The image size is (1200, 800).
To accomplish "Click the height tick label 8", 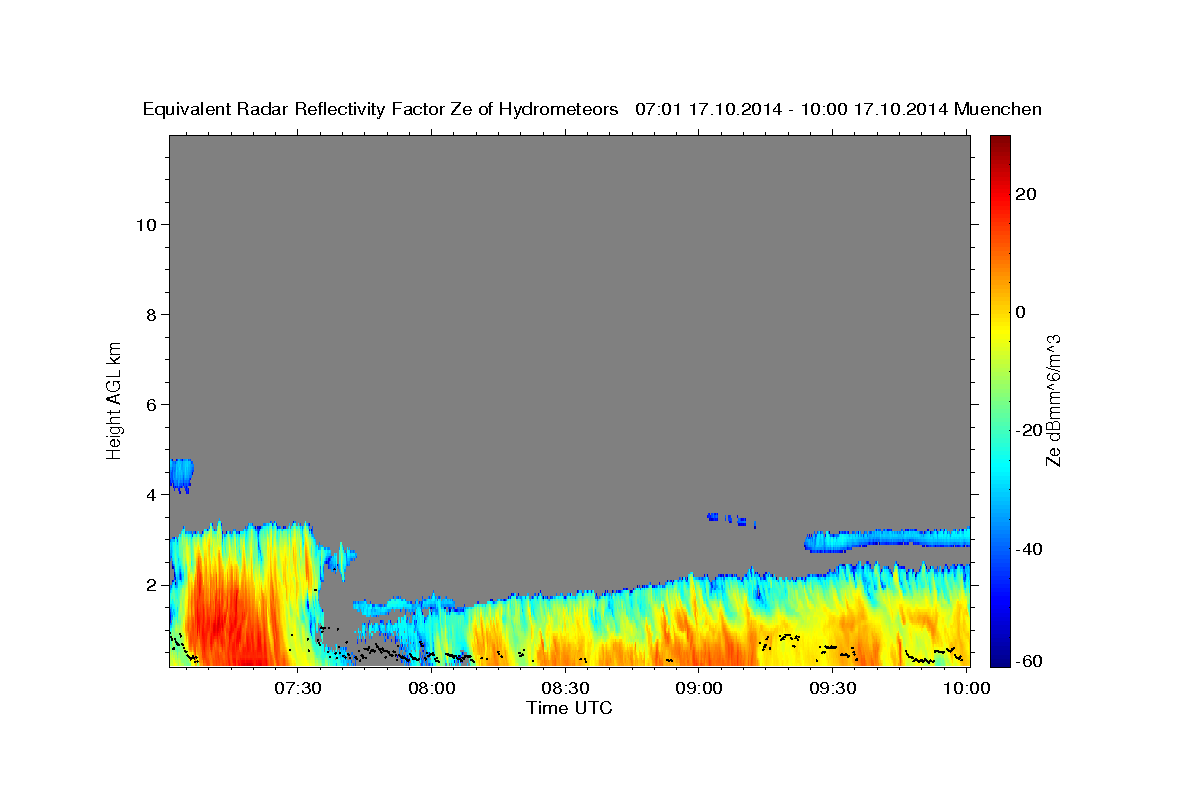I will (152, 314).
